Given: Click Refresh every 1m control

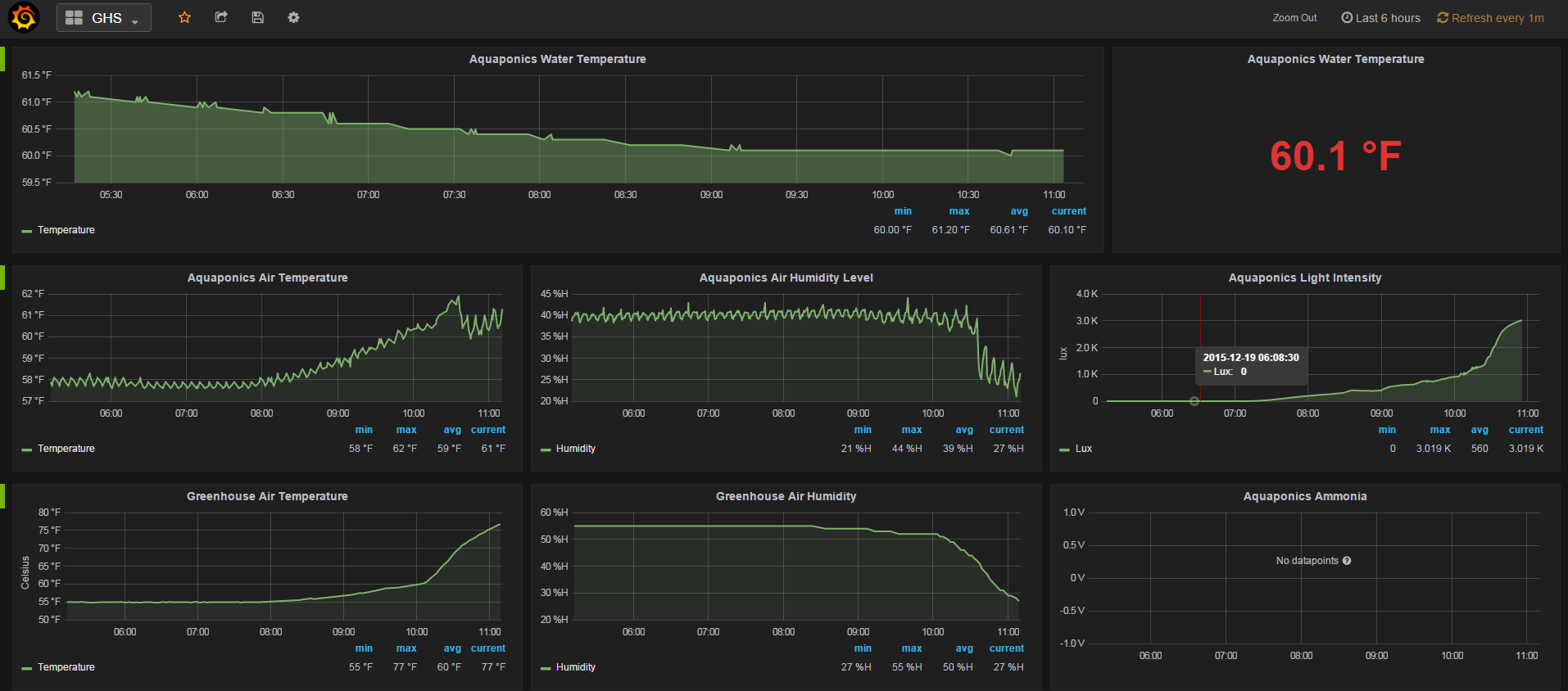Looking at the screenshot, I should [x=1490, y=18].
